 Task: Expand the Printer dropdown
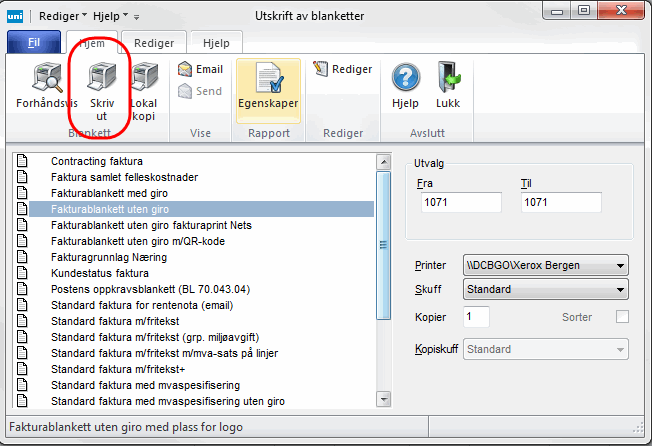pos(621,266)
